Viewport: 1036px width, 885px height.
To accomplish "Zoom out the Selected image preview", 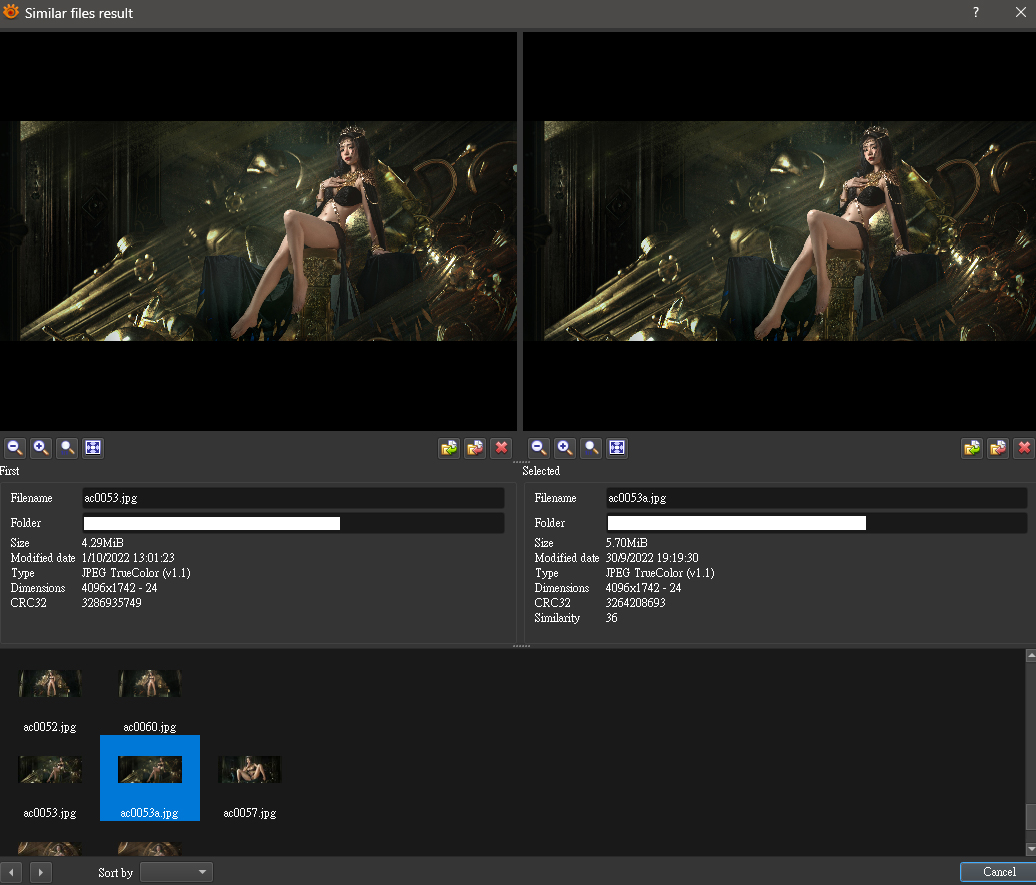I will click(539, 448).
